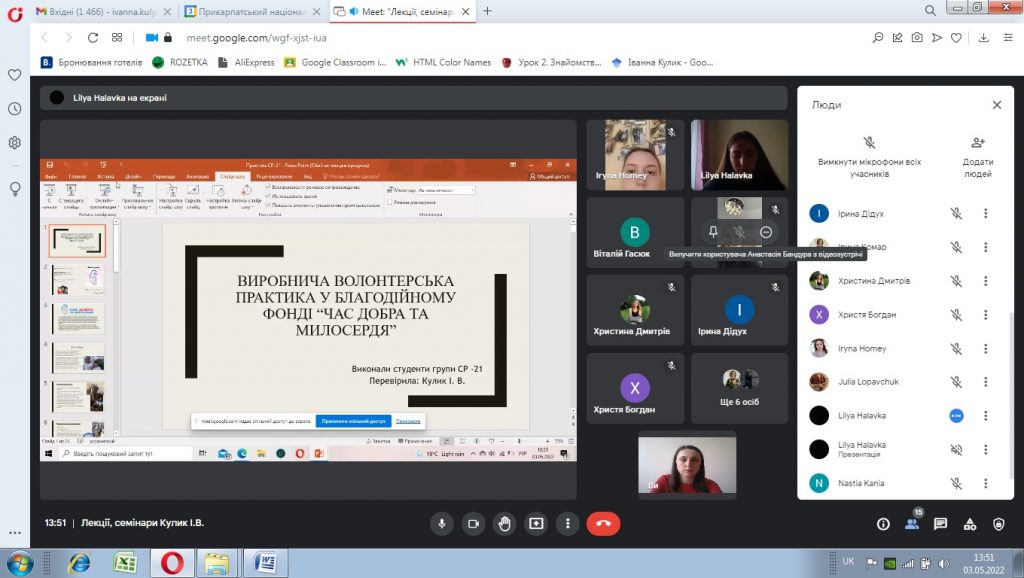Screen dimensions: 1024x578
Task: Open more options menu in call bar
Action: pos(568,523)
